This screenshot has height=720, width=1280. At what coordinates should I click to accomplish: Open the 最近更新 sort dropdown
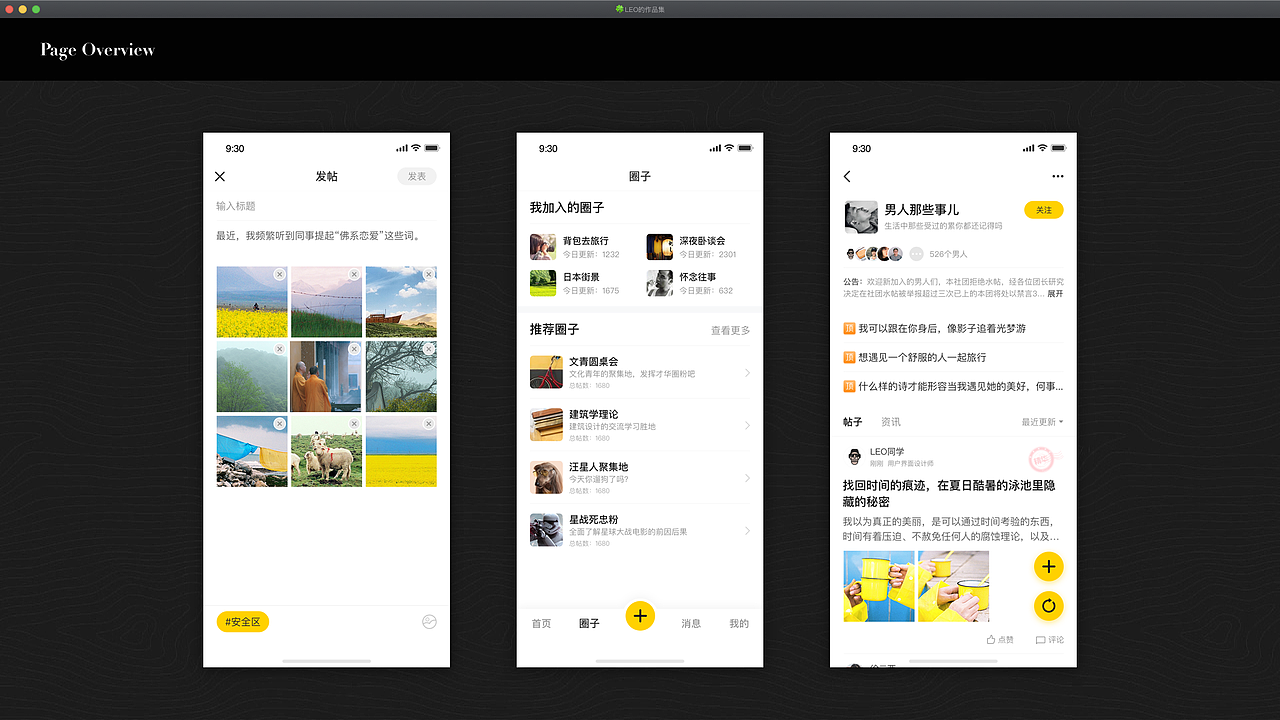point(1042,422)
